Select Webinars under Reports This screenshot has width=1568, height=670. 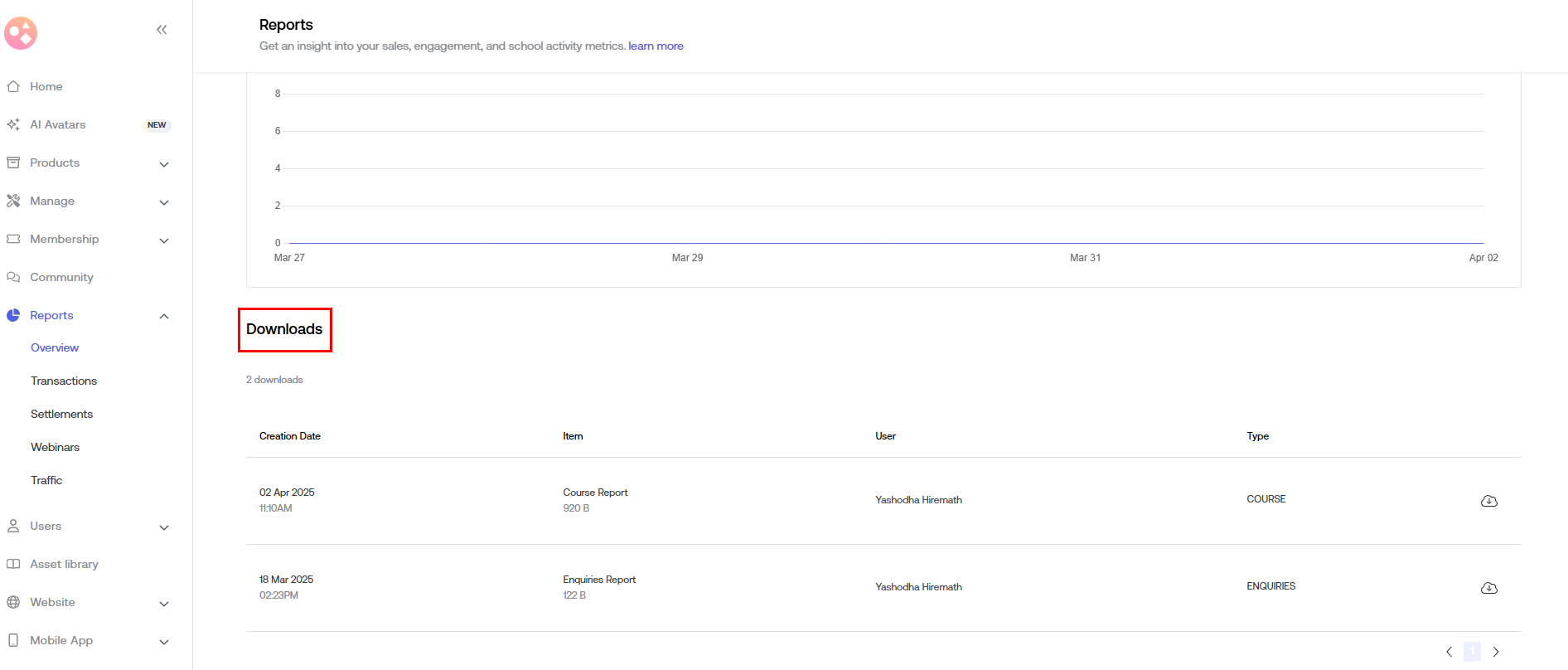(x=55, y=447)
